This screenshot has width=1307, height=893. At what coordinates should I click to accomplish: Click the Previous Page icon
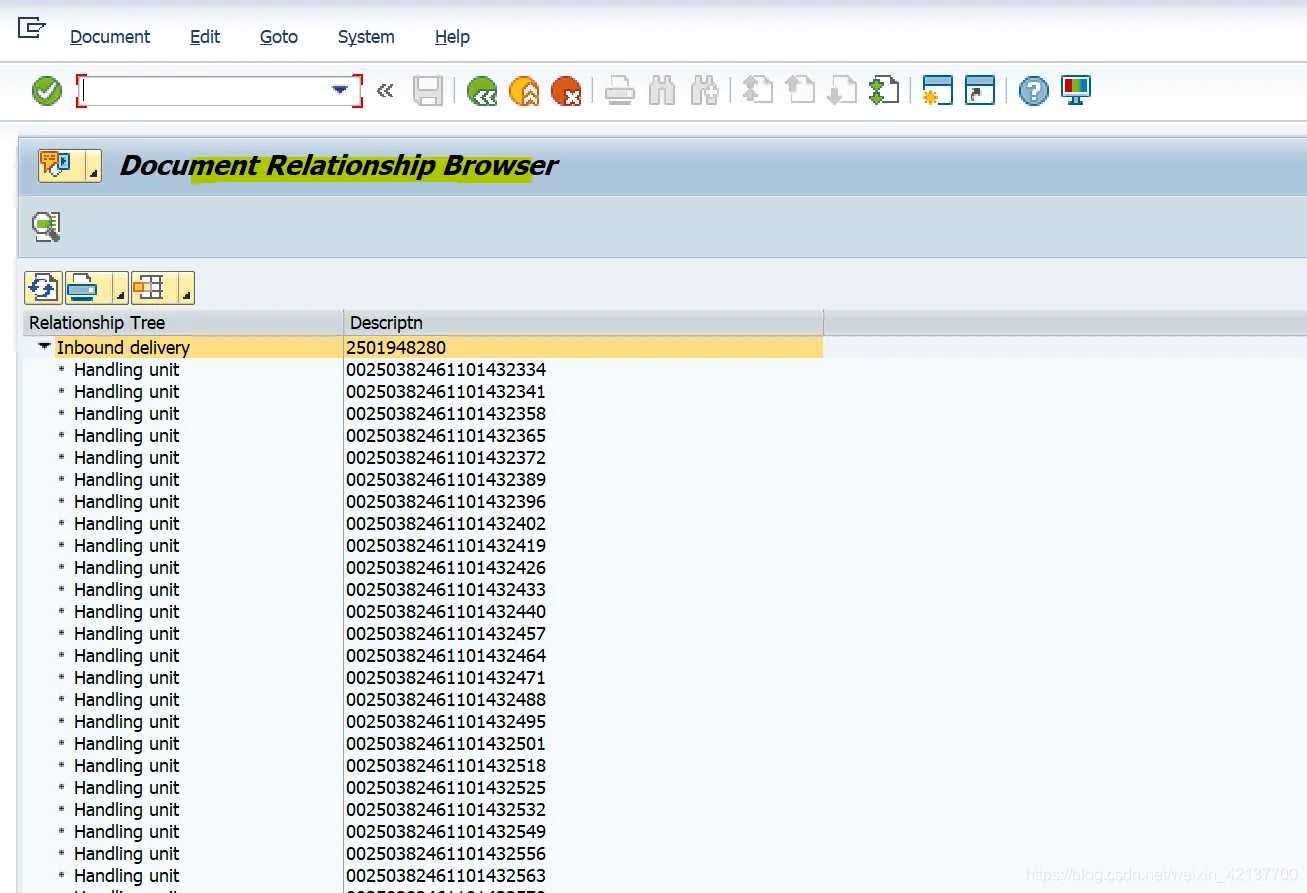(x=800, y=91)
